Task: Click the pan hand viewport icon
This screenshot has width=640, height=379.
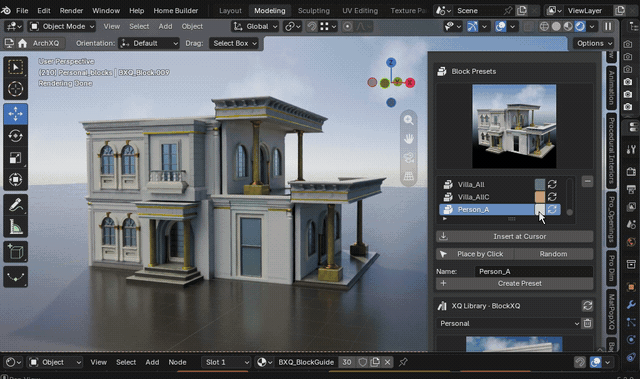Action: tap(409, 139)
